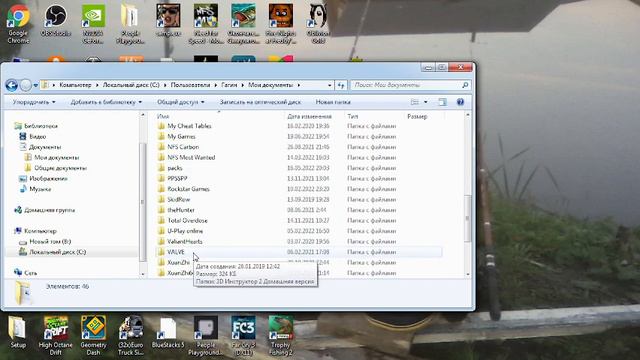Open Far Cry 3 (DX11) desktop shortcut

tap(243, 335)
